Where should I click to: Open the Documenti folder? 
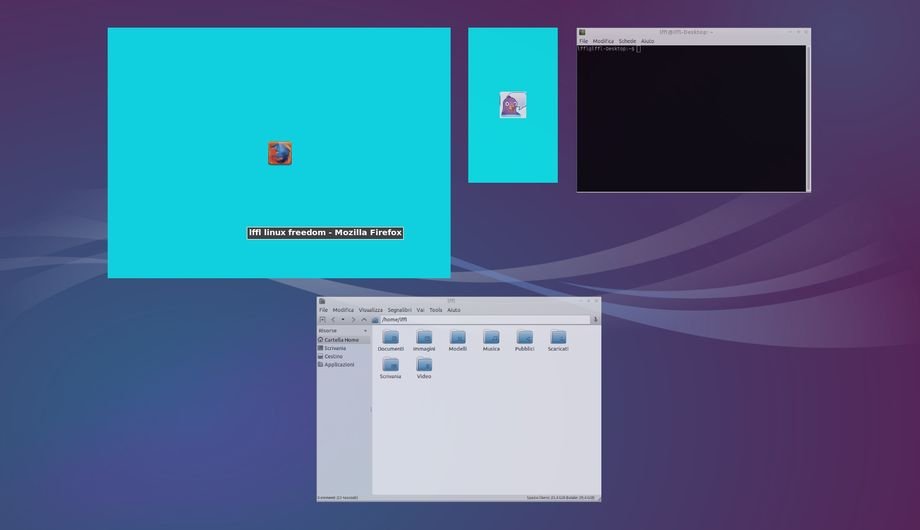point(390,339)
